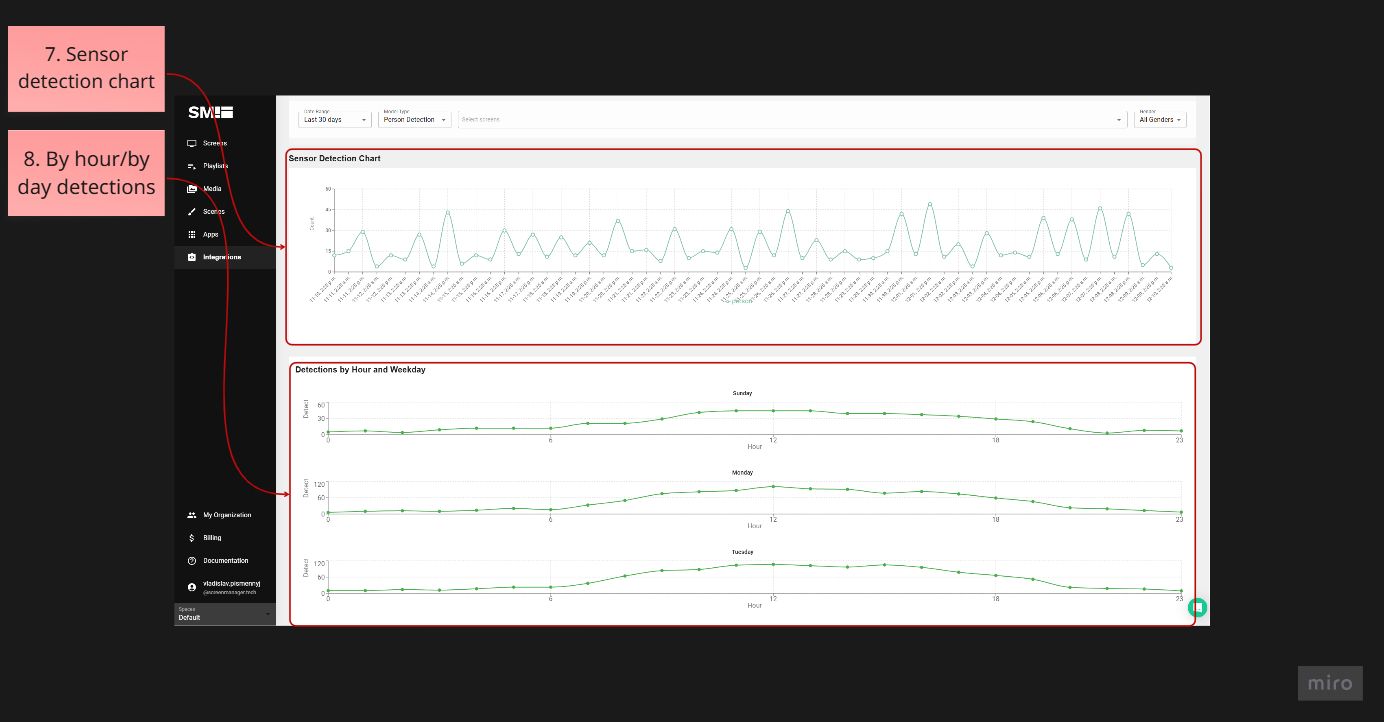1384x722 pixels.
Task: Click the Integrations camera icon
Action: [x=193, y=257]
